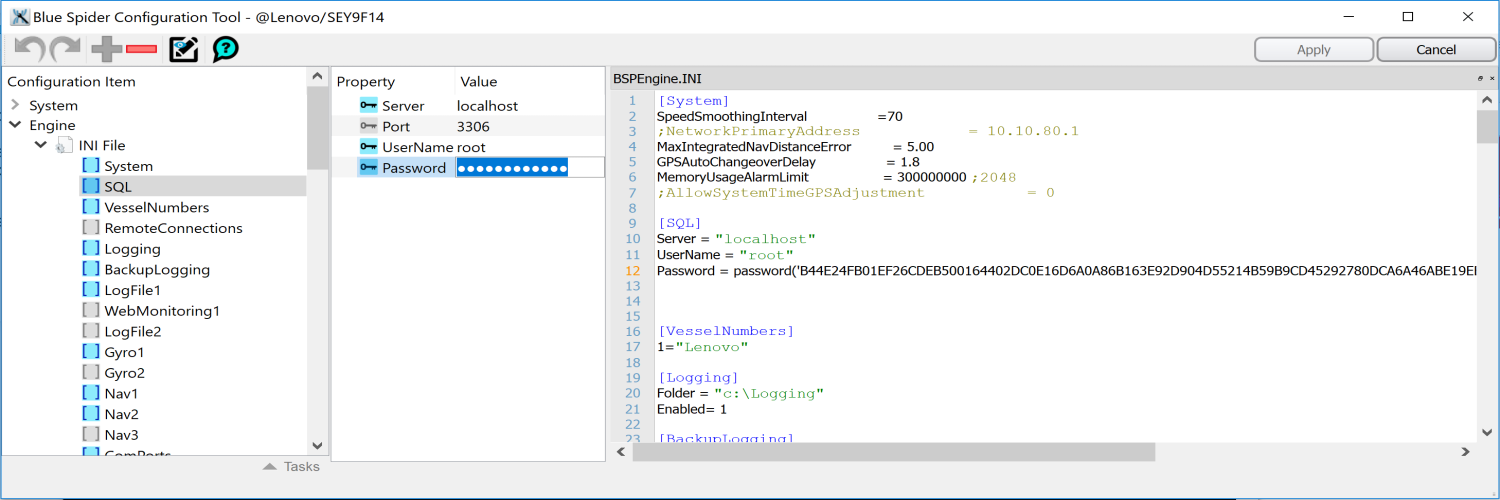Click the [VesselNumbers] header in the editor

(726, 331)
